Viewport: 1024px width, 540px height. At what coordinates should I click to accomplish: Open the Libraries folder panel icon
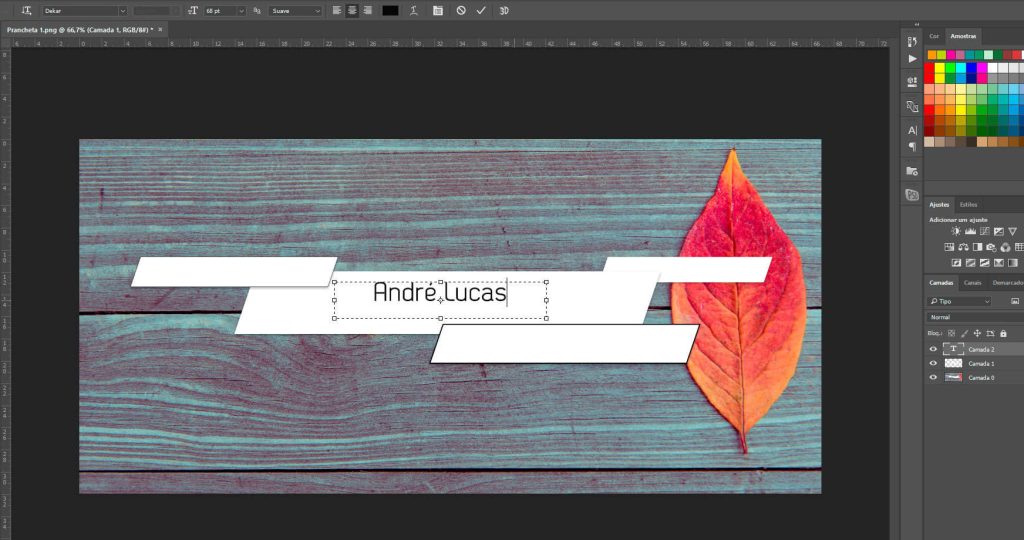[x=912, y=171]
